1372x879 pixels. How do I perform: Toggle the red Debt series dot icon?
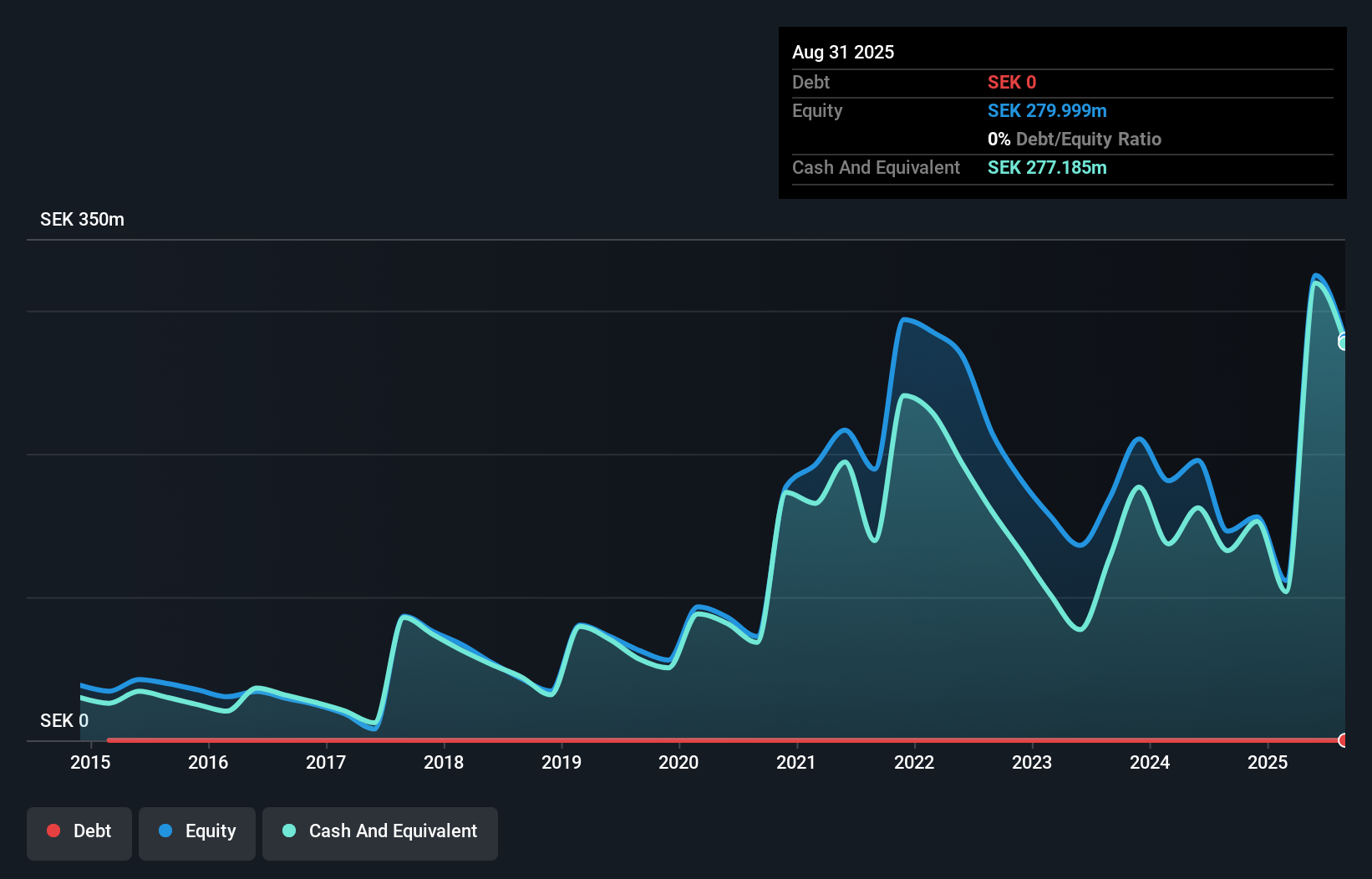pyautogui.click(x=53, y=831)
